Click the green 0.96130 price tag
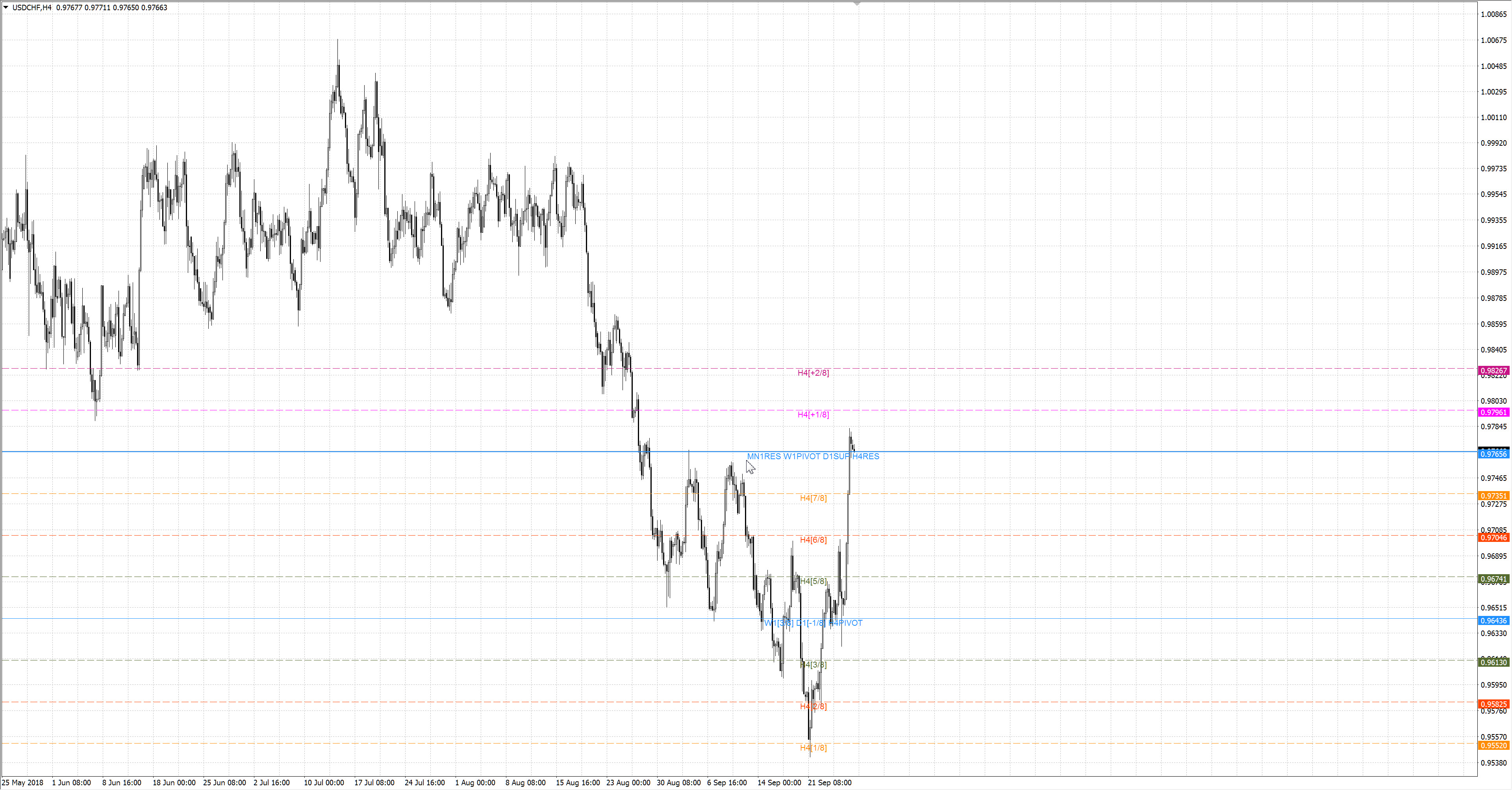1512x790 pixels. (x=1493, y=663)
